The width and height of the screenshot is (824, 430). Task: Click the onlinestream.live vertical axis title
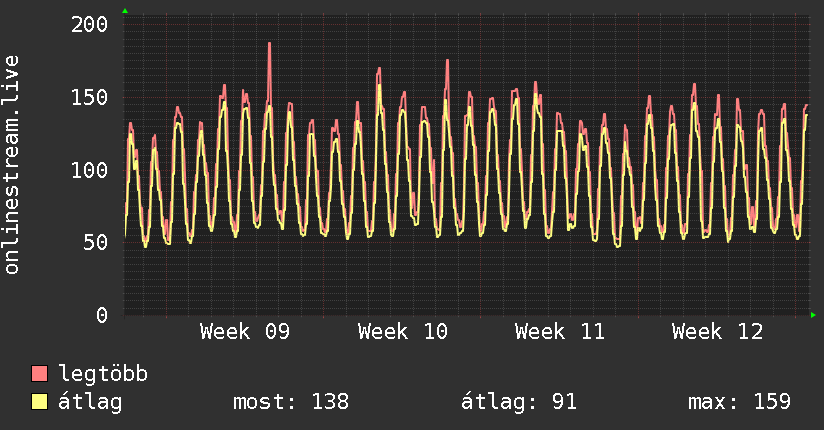12,165
